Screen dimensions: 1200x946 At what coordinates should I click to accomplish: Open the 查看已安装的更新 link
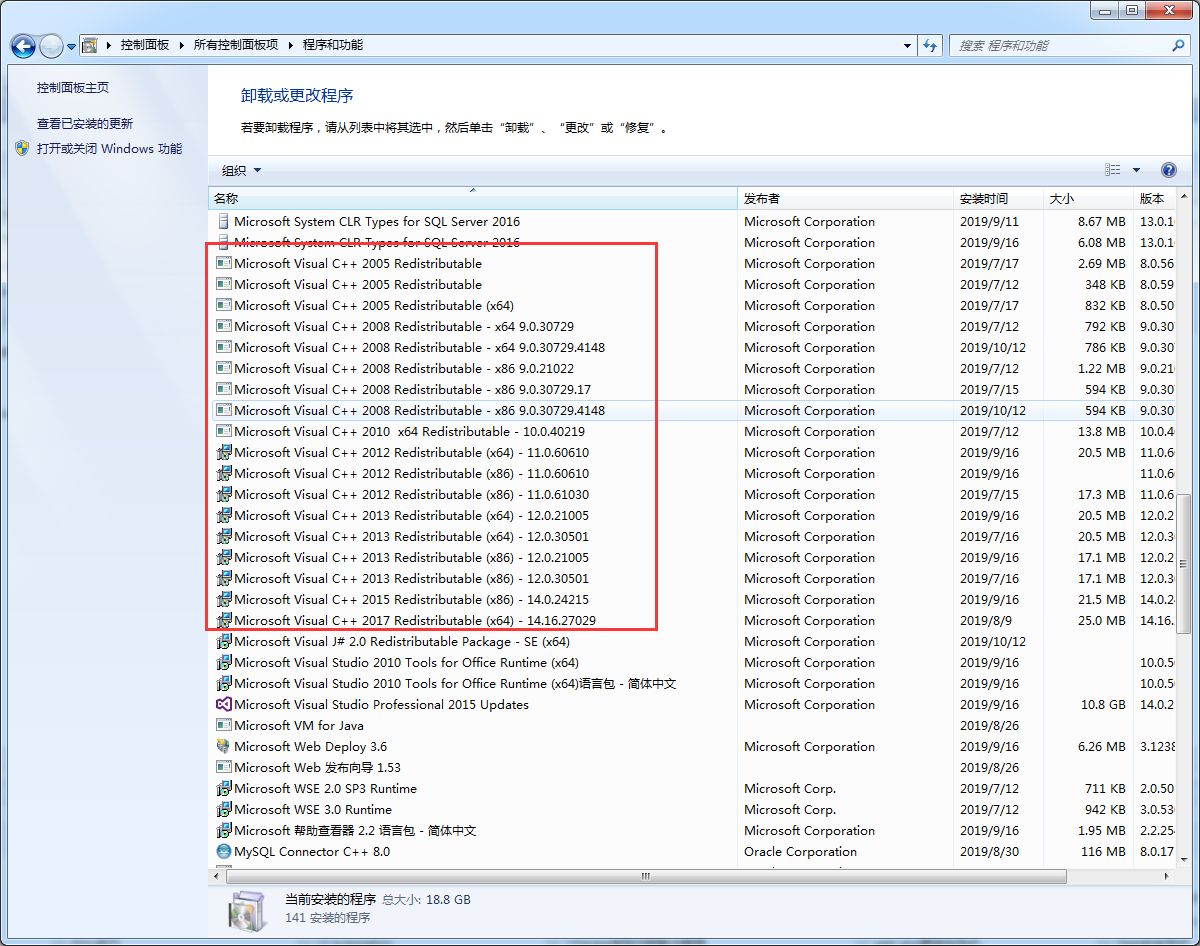pyautogui.click(x=85, y=124)
